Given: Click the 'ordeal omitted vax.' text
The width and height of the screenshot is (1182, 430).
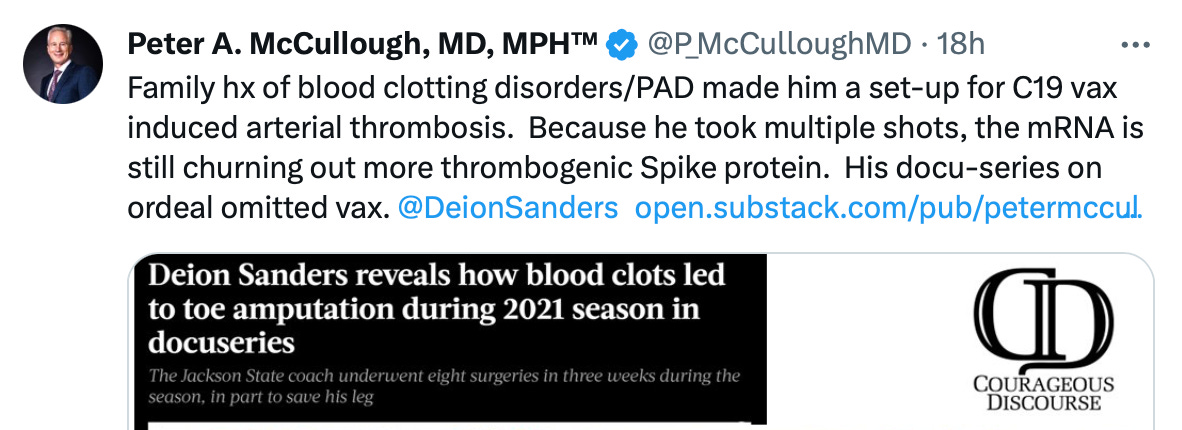Looking at the screenshot, I should pos(259,209).
